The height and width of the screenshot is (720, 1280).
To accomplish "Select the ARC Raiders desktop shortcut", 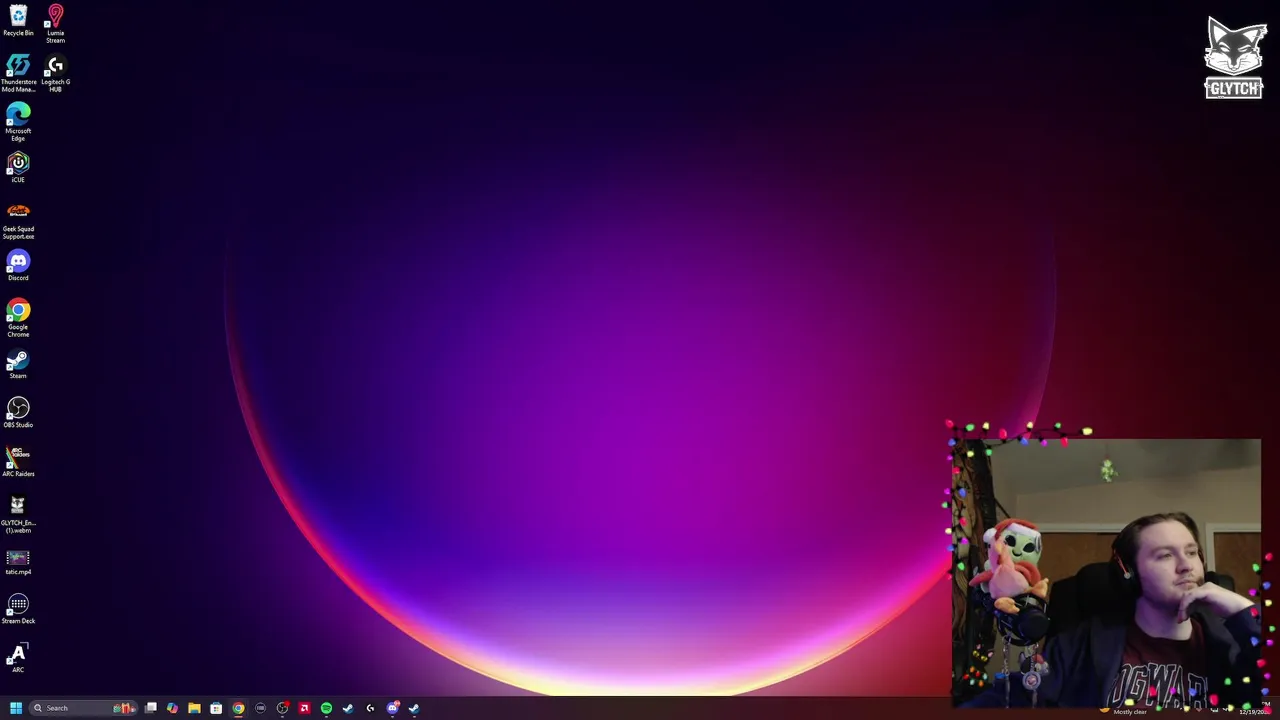I will pyautogui.click(x=18, y=461).
